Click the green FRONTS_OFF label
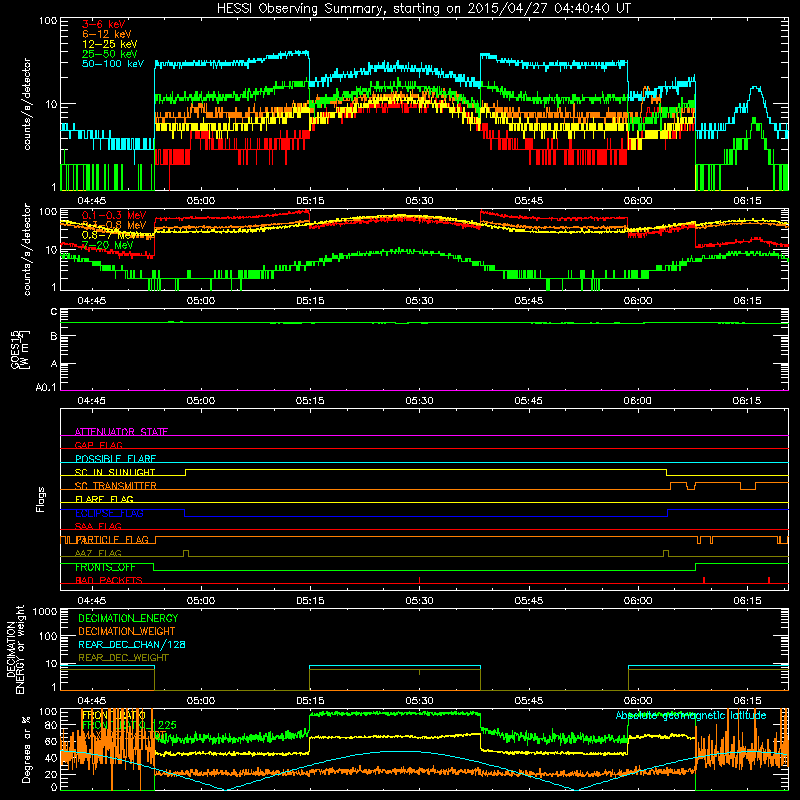Viewport: 800px width, 800px height. (105, 567)
